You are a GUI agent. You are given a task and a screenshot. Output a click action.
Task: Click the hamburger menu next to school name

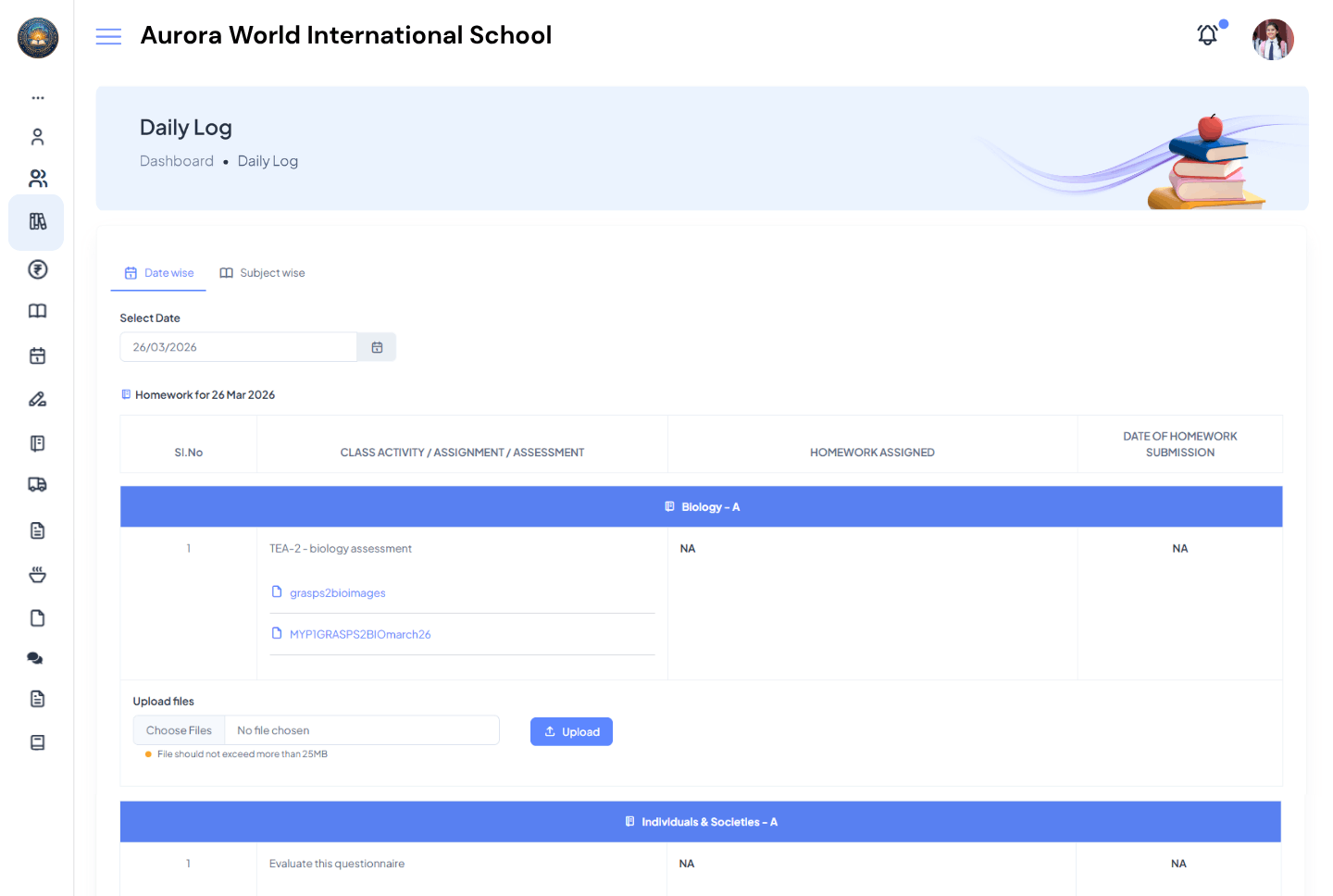pyautogui.click(x=108, y=36)
